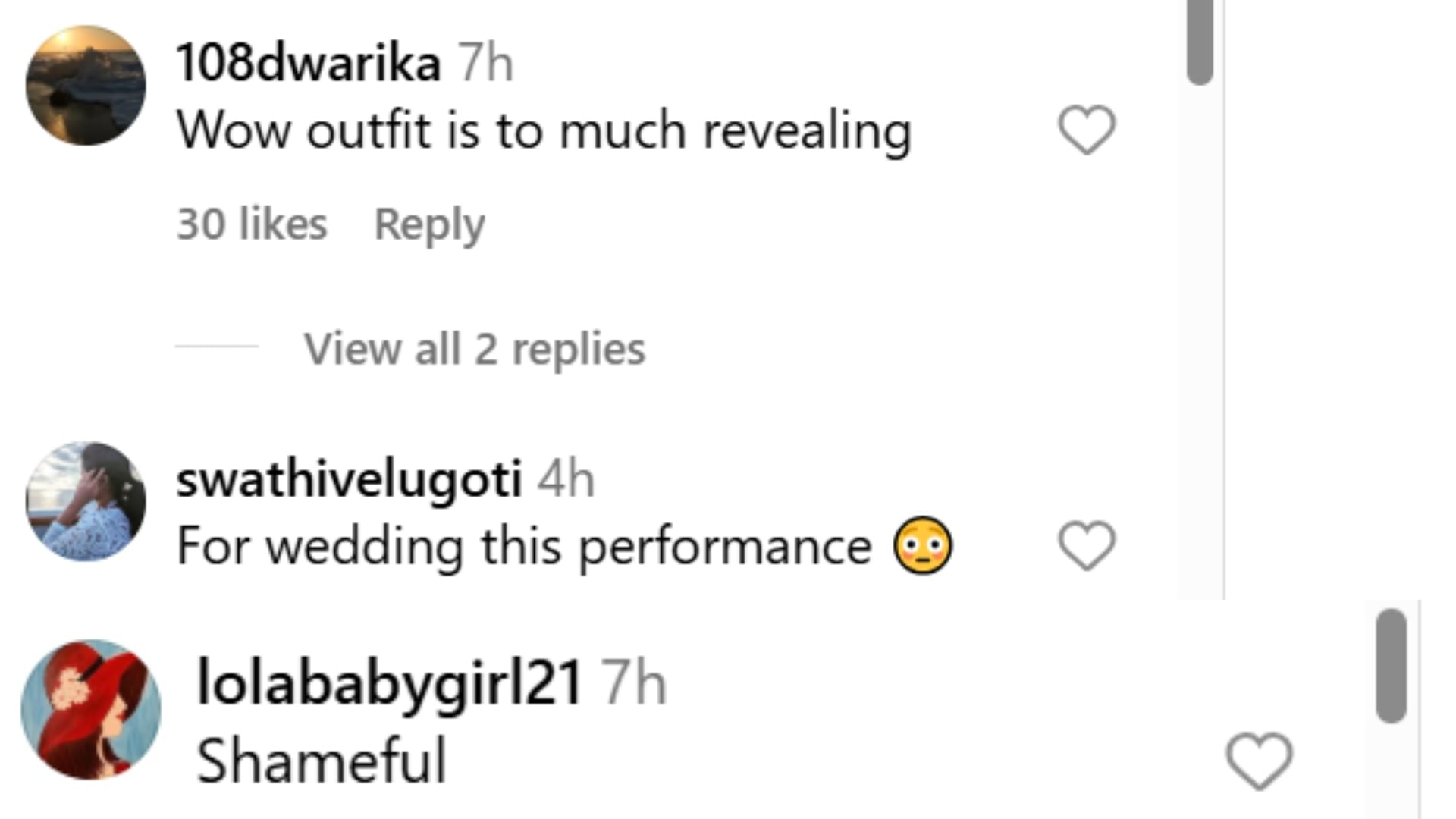Like the comment by 108dwarika
1456x819 pixels.
1086,130
